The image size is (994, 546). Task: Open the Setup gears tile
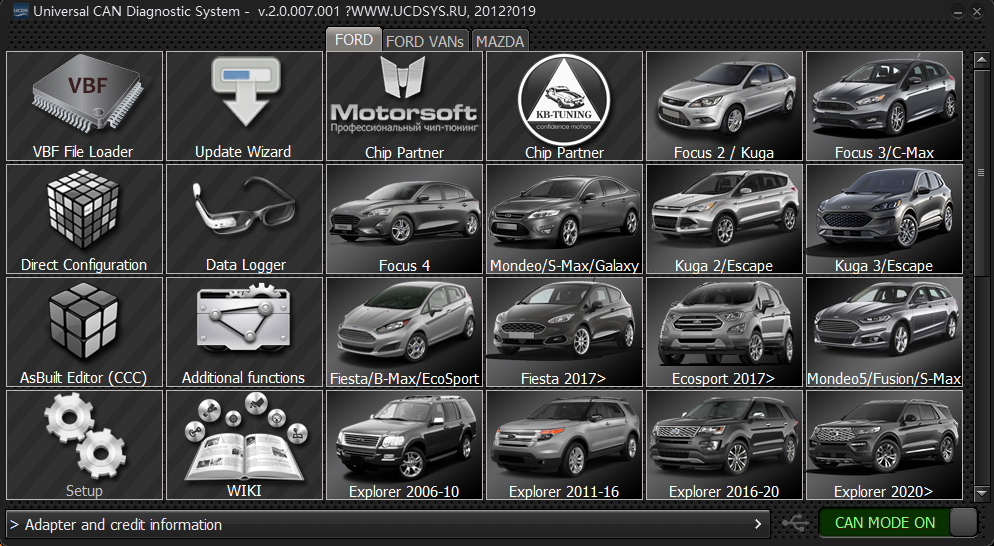tap(84, 445)
